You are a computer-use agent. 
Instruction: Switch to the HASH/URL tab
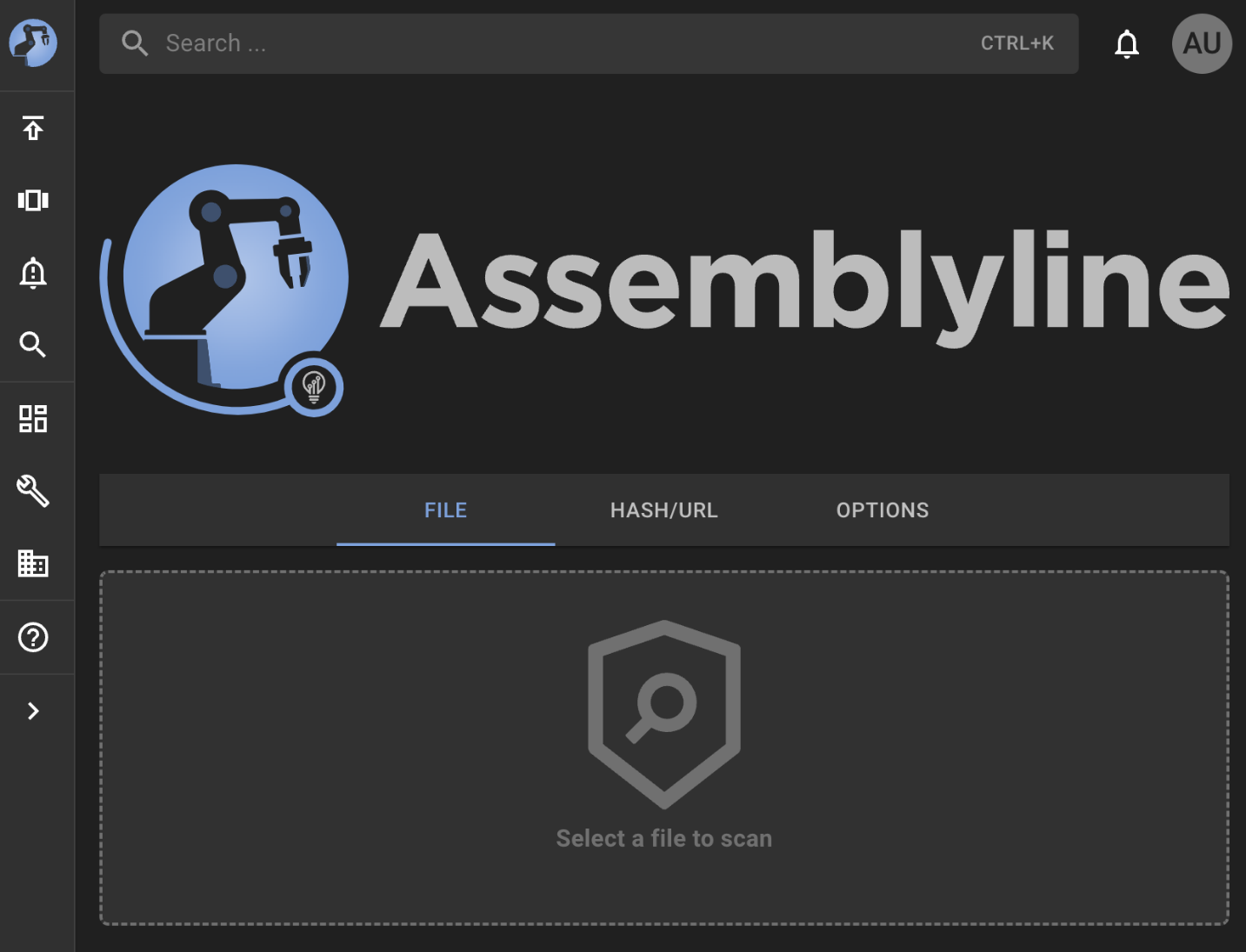click(664, 510)
